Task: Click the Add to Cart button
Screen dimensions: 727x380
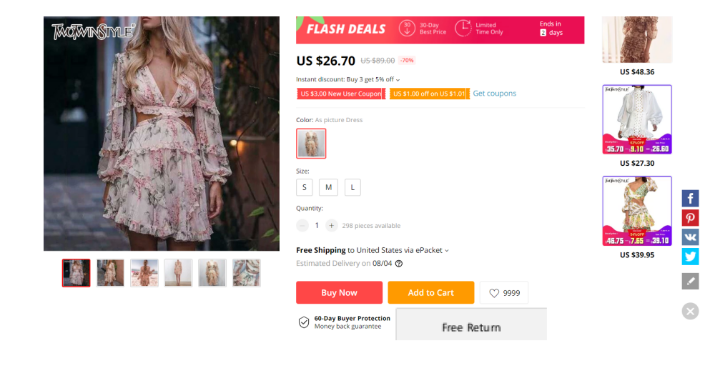Action: coord(431,292)
